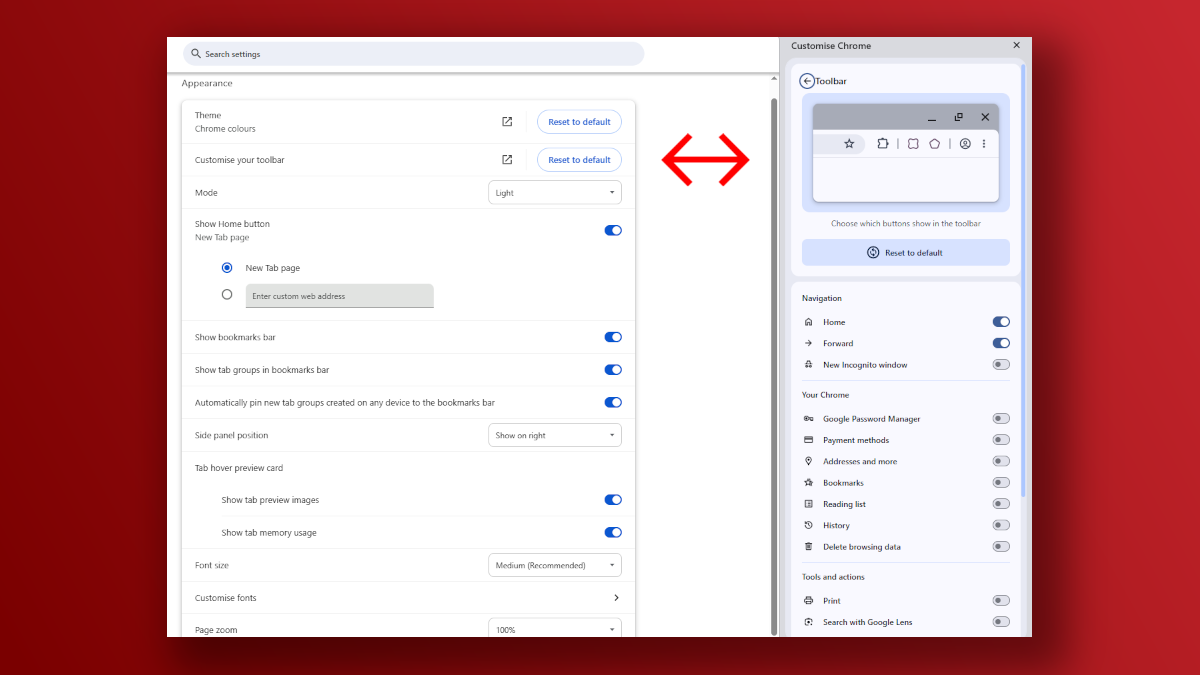Viewport: 1200px width, 675px height.
Task: Open the Mode dropdown
Action: pos(555,192)
